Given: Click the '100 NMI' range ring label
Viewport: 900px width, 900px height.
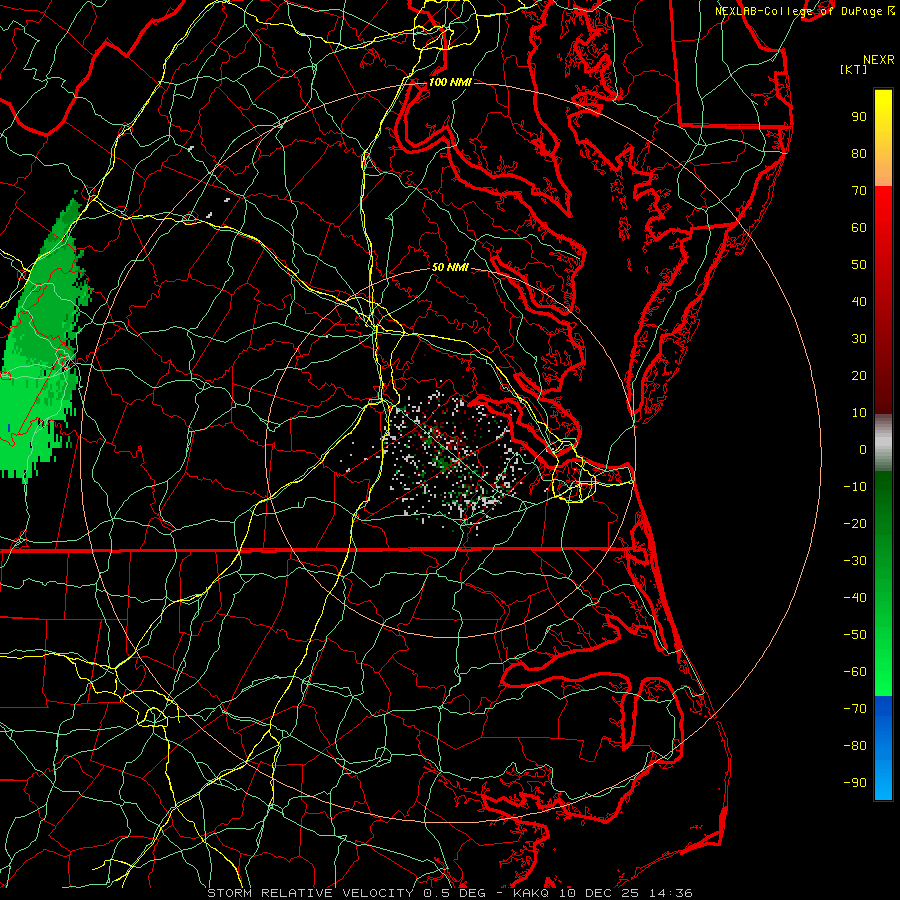Looking at the screenshot, I should coord(450,82).
